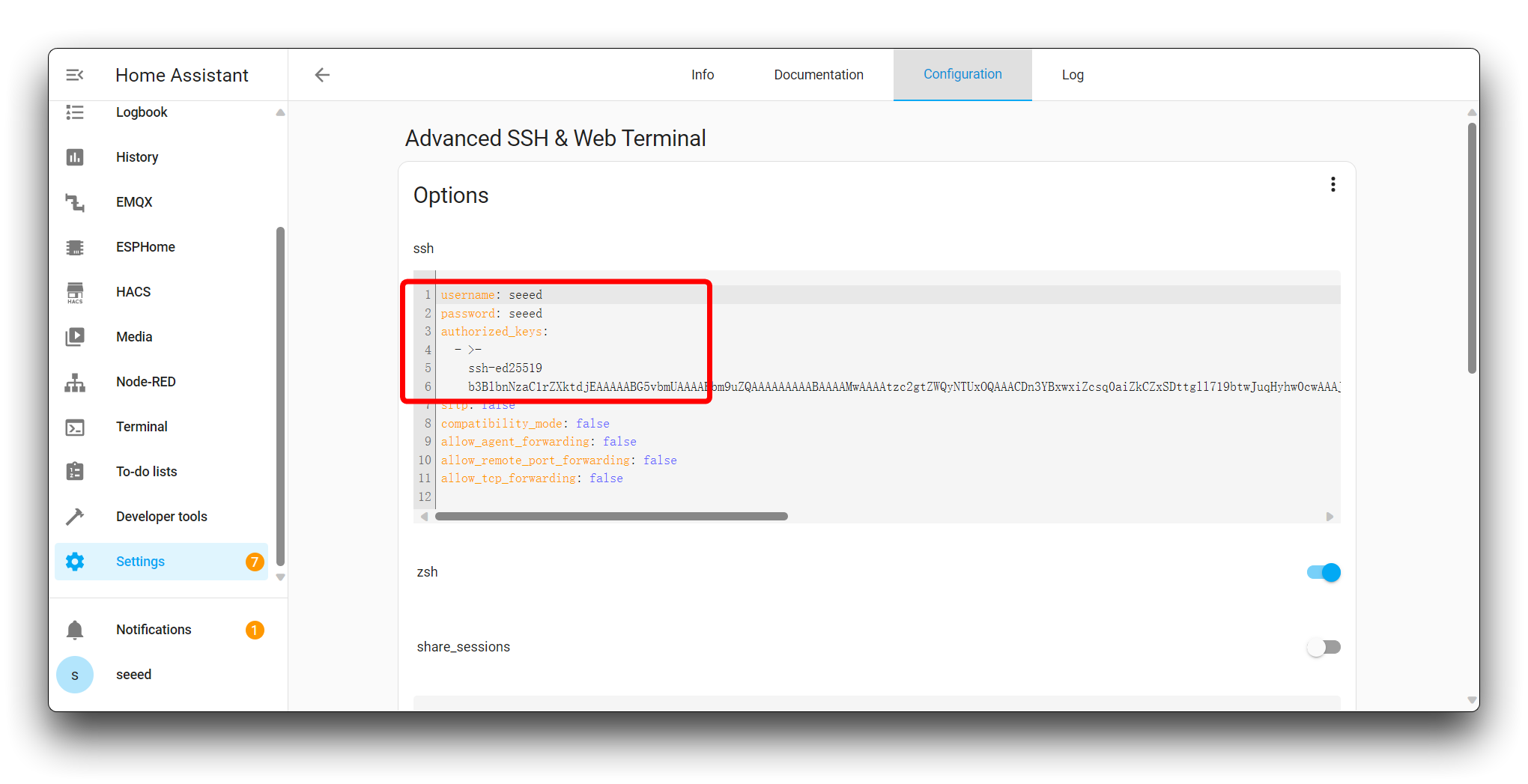Open the seeed user profile

click(x=161, y=675)
